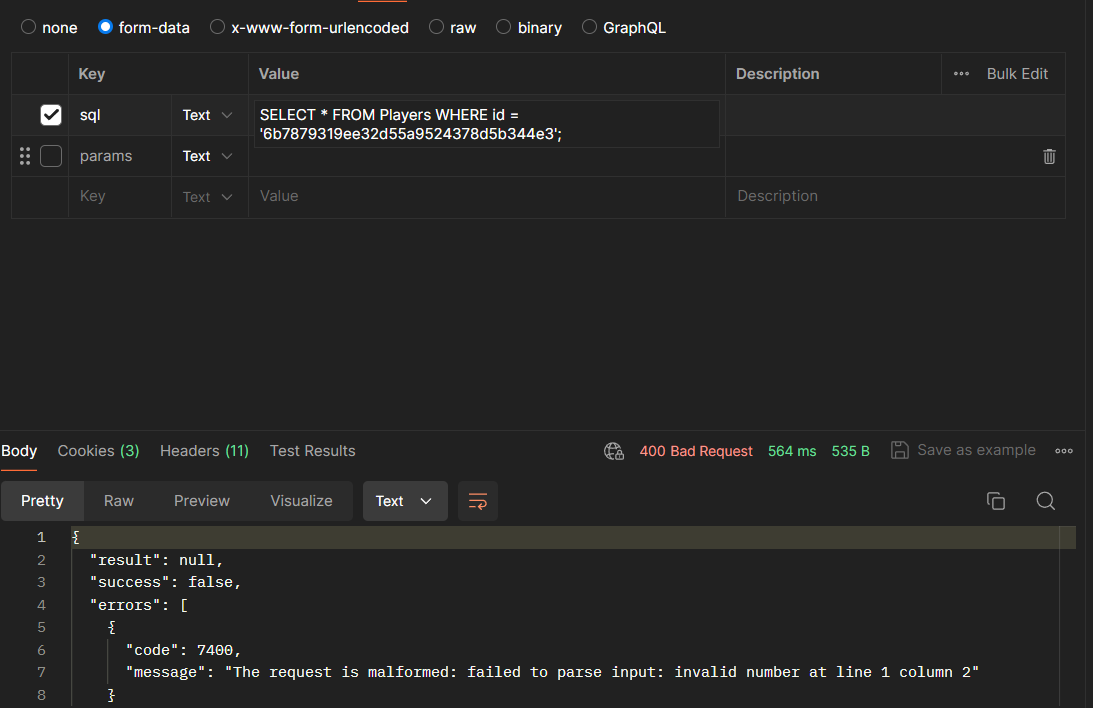Switch to Pretty response view
1093x708 pixels.
click(43, 501)
